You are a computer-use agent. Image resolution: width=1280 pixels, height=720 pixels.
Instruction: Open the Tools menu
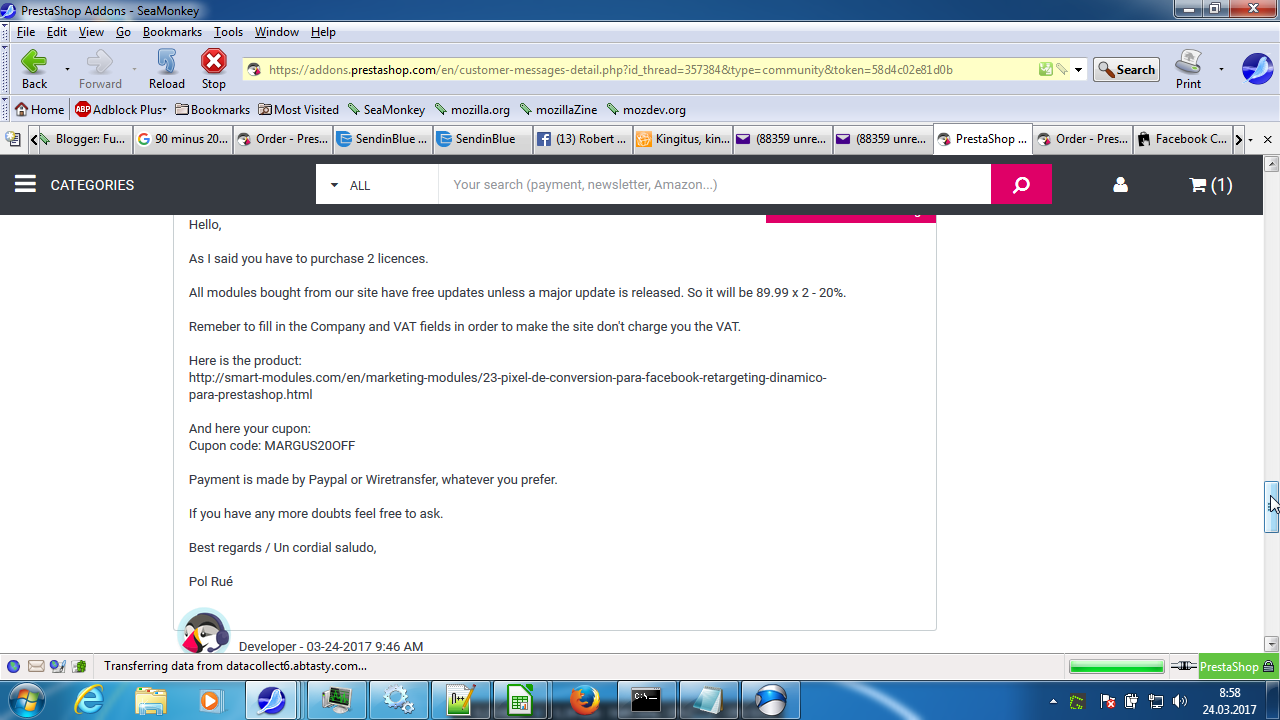(x=228, y=32)
